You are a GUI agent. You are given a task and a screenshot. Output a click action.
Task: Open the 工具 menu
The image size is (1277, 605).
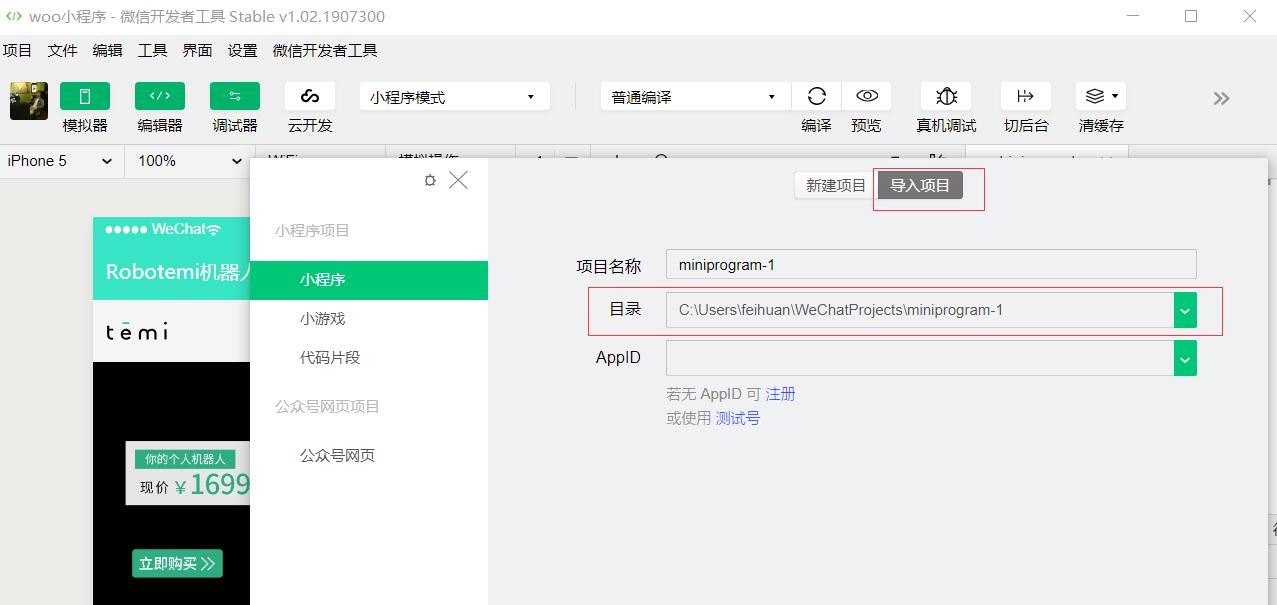point(152,51)
